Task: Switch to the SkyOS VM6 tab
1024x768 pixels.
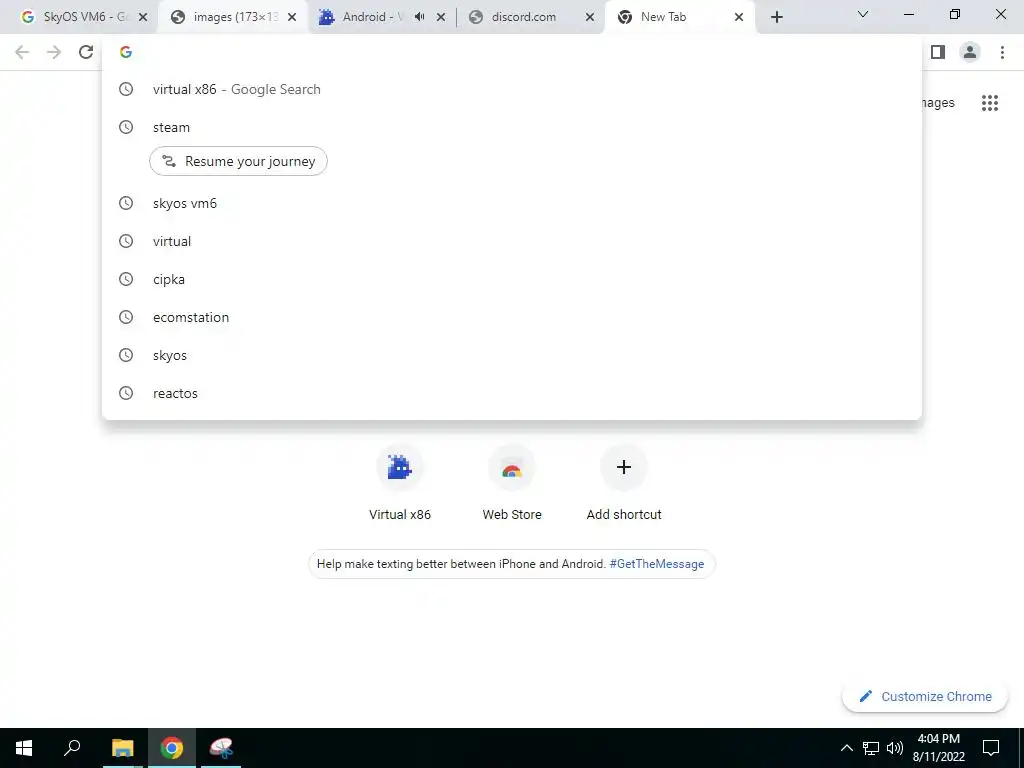Action: coord(78,17)
